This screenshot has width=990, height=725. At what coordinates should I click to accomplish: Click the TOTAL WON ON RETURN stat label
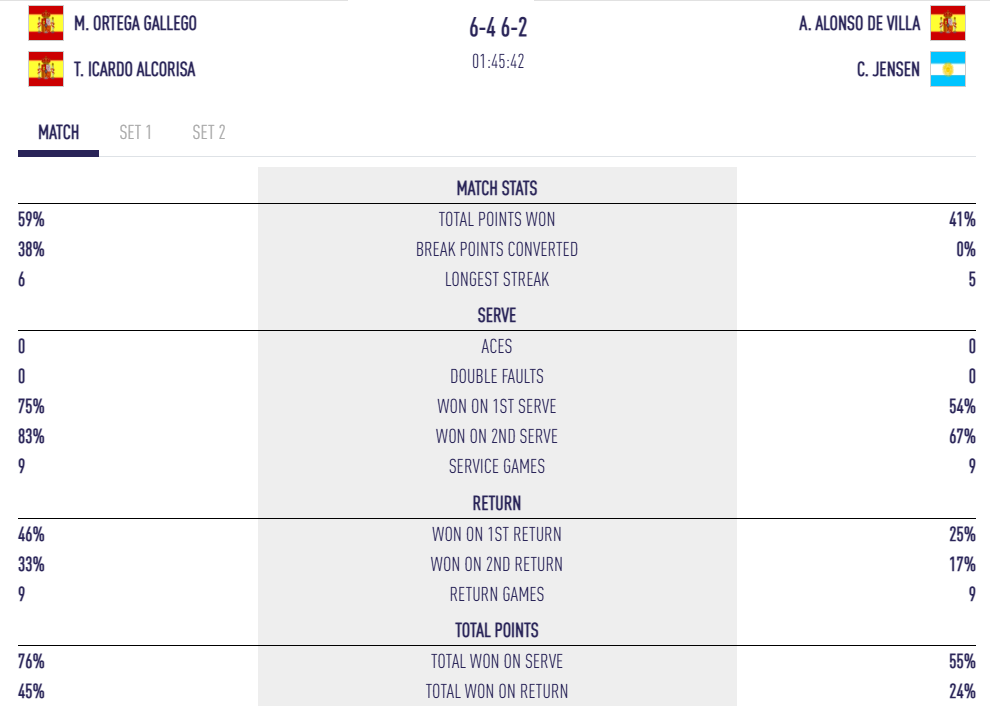[497, 691]
